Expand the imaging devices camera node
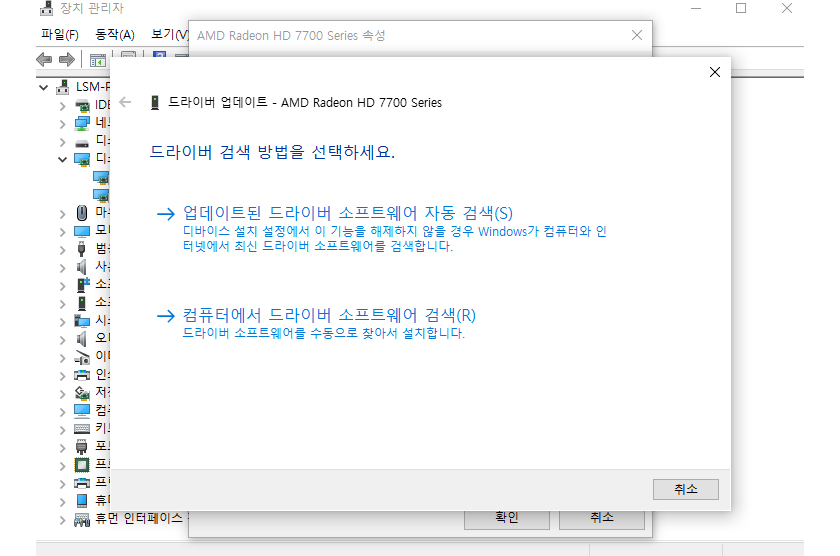The image size is (840, 556). tap(63, 358)
